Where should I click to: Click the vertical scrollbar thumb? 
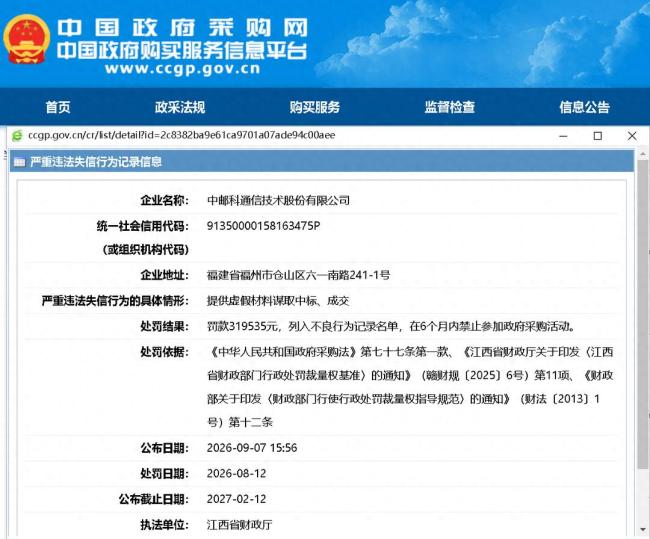point(643,315)
